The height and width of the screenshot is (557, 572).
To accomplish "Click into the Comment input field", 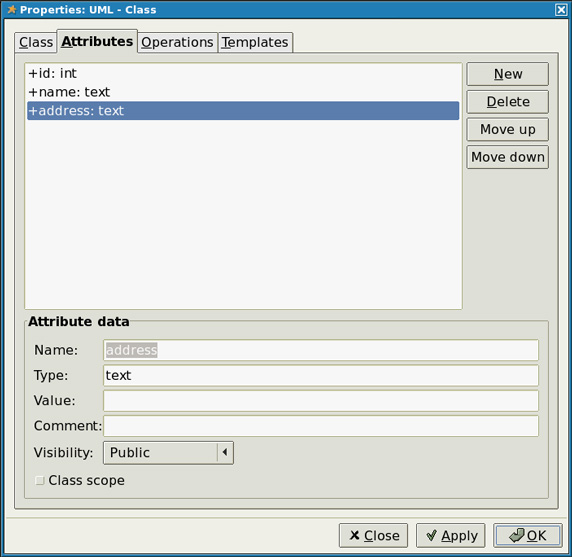I will (x=321, y=426).
